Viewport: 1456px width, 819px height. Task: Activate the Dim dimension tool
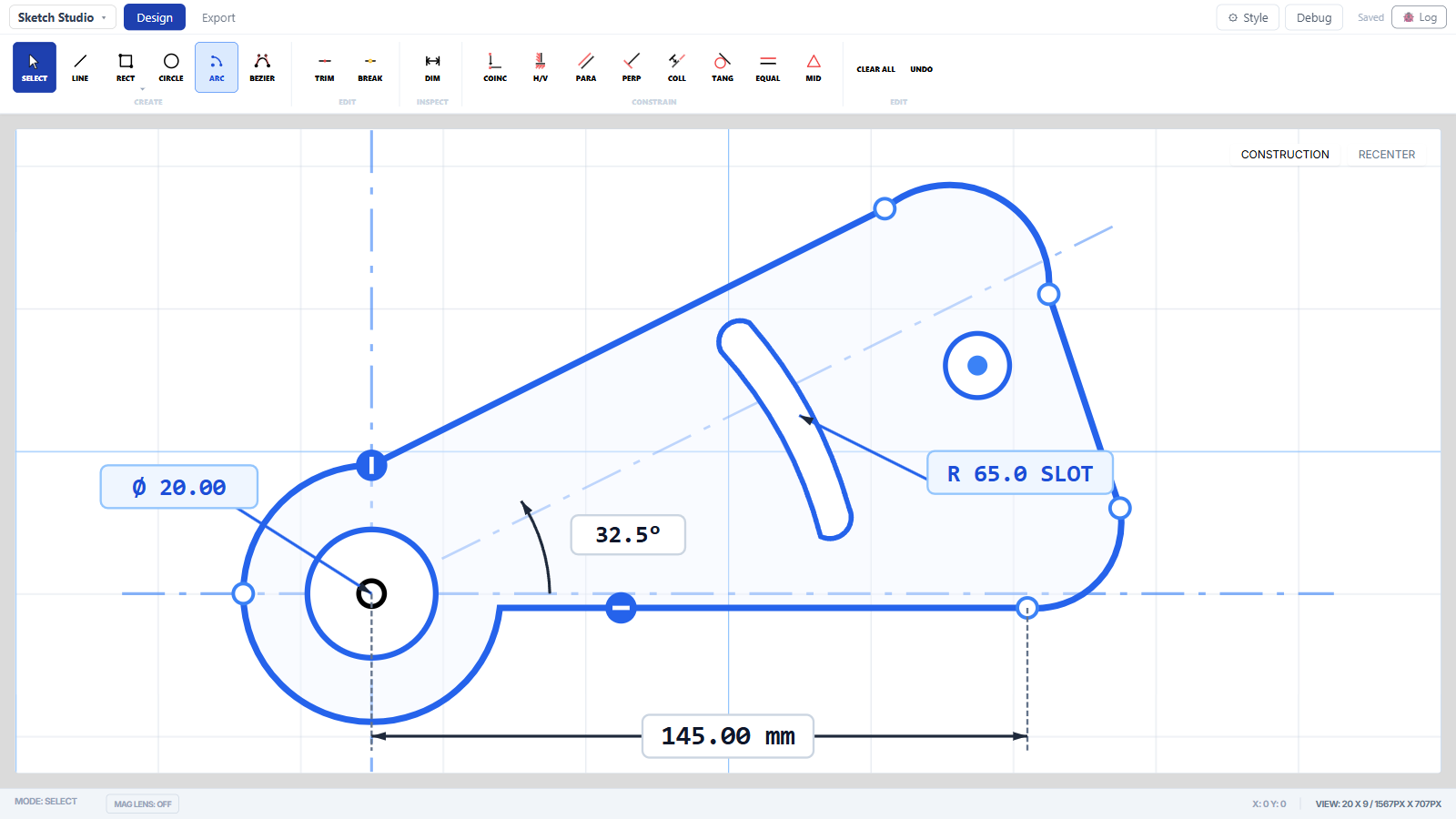click(x=432, y=67)
